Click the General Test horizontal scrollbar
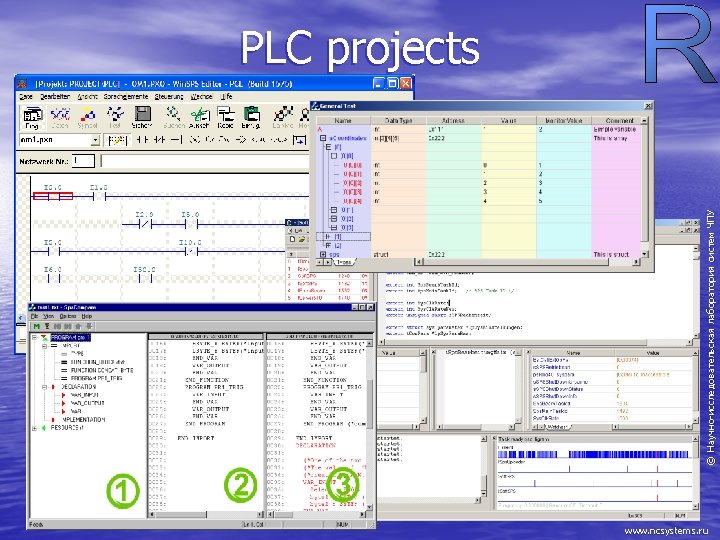The image size is (720, 540). pyautogui.click(x=527, y=262)
